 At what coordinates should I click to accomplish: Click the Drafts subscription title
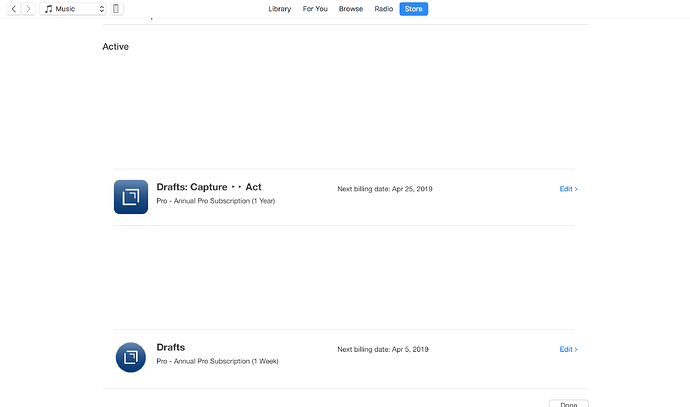[x=171, y=347]
